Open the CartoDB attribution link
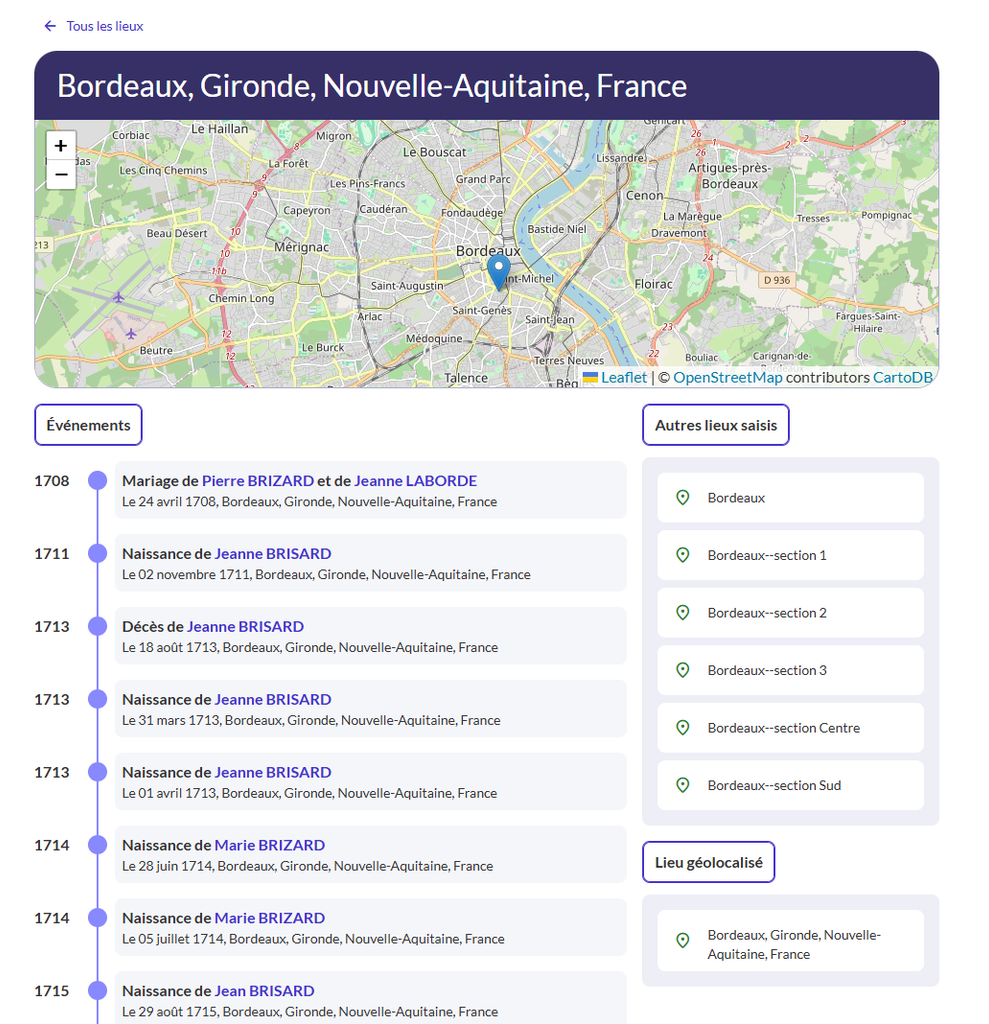The image size is (989, 1024). (903, 377)
